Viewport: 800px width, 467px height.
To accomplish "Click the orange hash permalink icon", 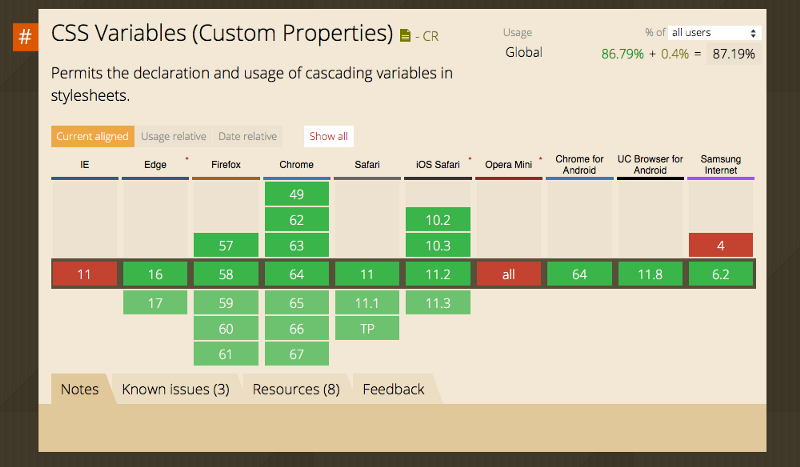I will pyautogui.click(x=25, y=37).
